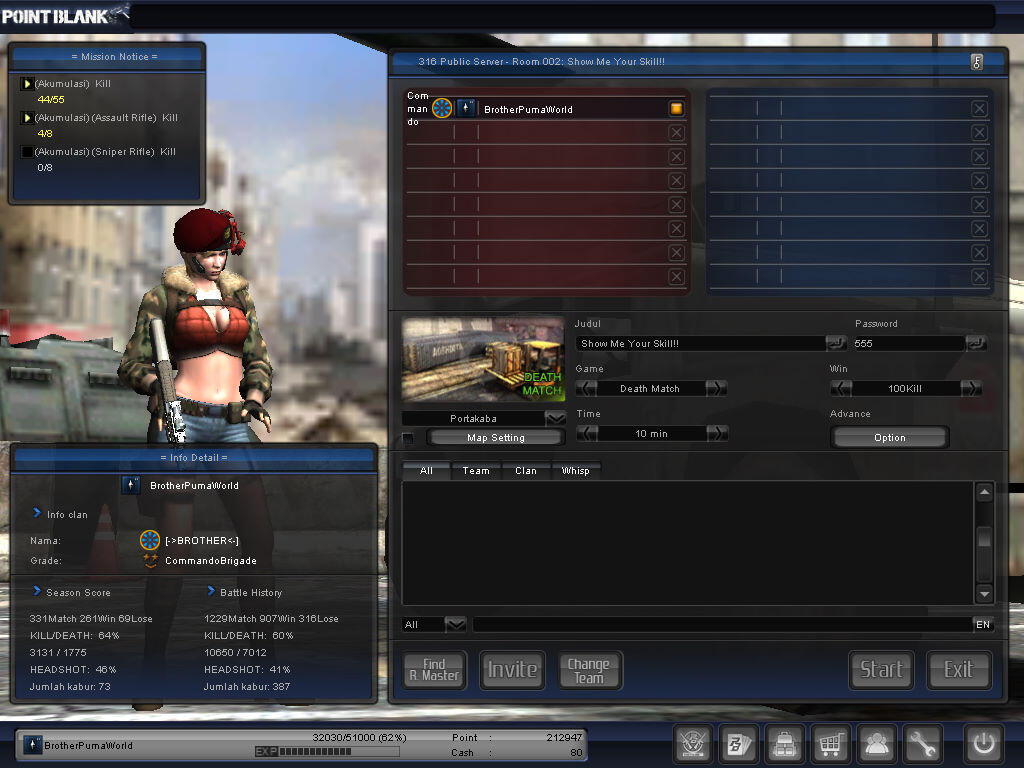Click next Game mode arrow
Image resolution: width=1024 pixels, height=768 pixels.
pyautogui.click(x=716, y=389)
